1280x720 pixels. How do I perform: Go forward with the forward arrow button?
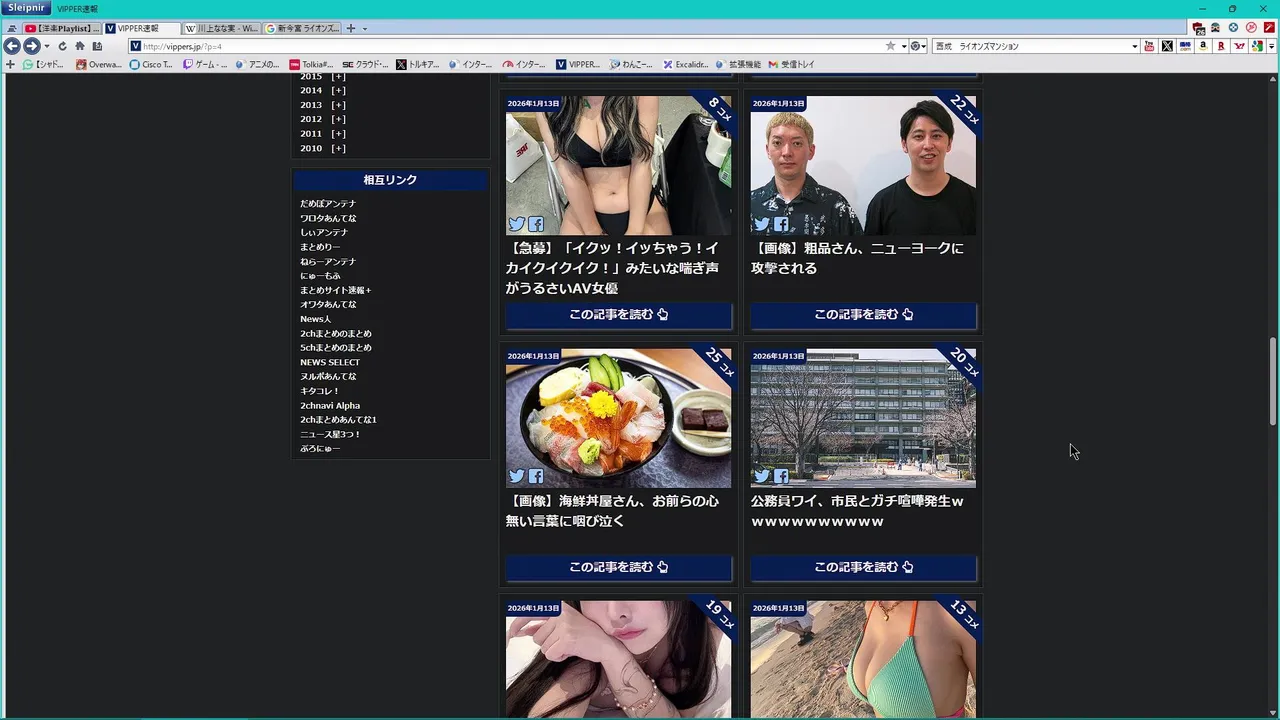[x=31, y=46]
